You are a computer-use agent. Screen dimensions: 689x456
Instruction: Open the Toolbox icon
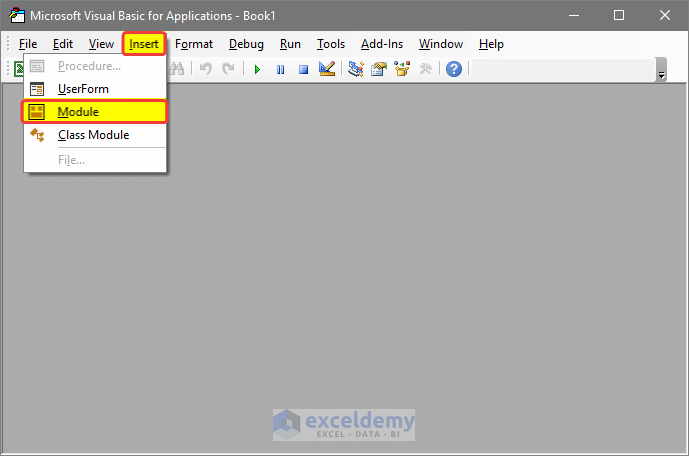pos(425,69)
